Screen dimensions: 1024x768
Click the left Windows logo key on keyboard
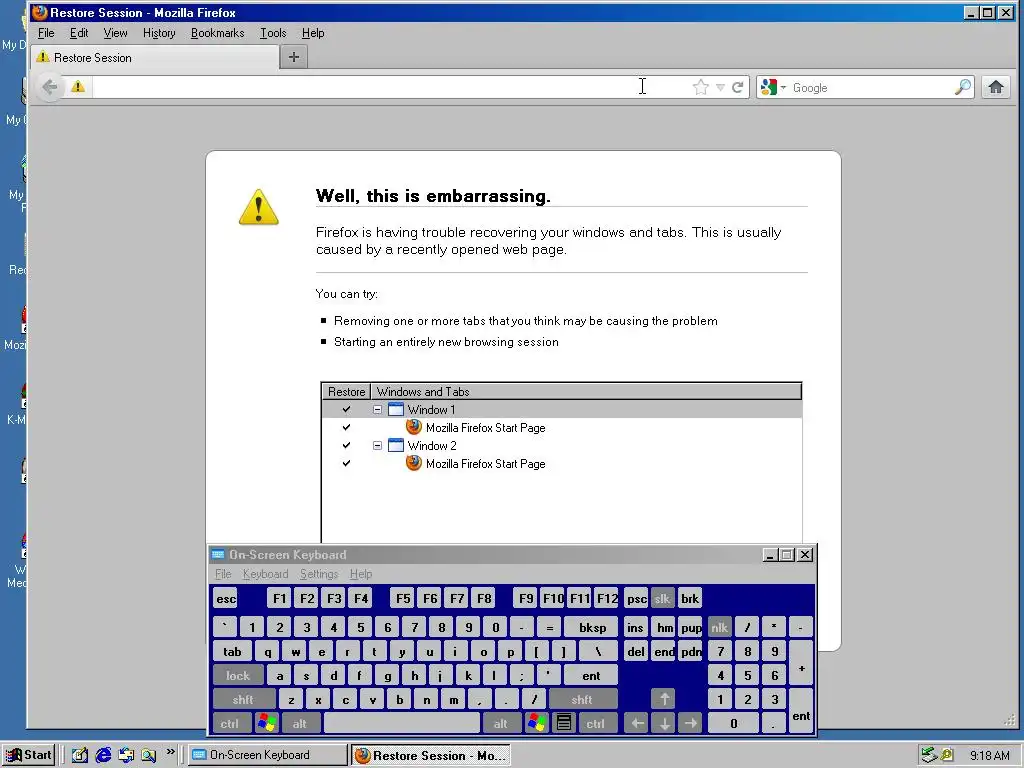(x=267, y=723)
